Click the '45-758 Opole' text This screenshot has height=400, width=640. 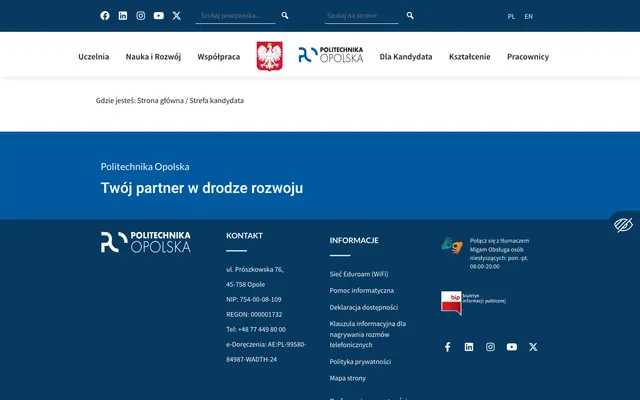[x=245, y=284]
